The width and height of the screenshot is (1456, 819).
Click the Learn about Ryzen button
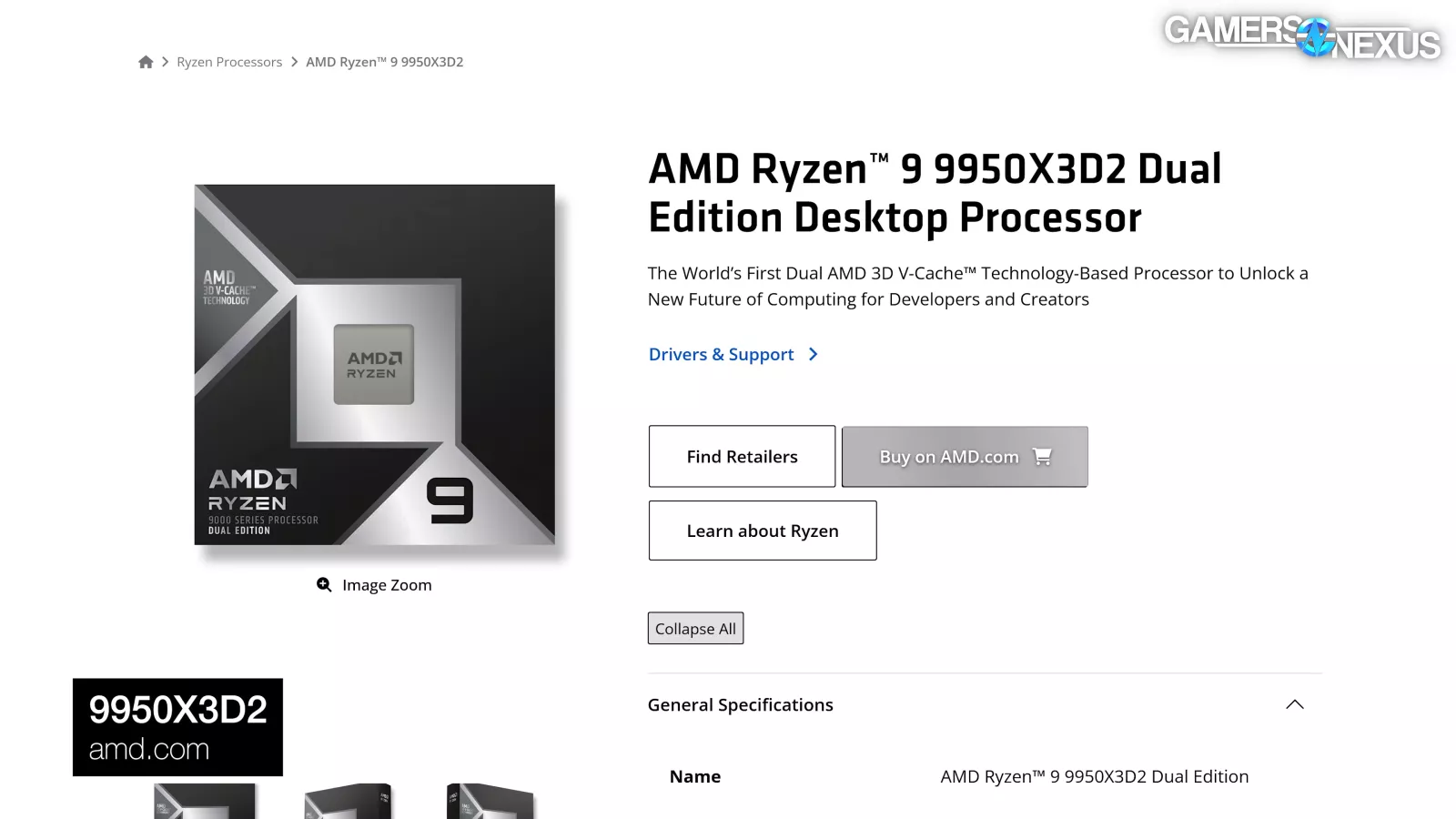(x=763, y=531)
